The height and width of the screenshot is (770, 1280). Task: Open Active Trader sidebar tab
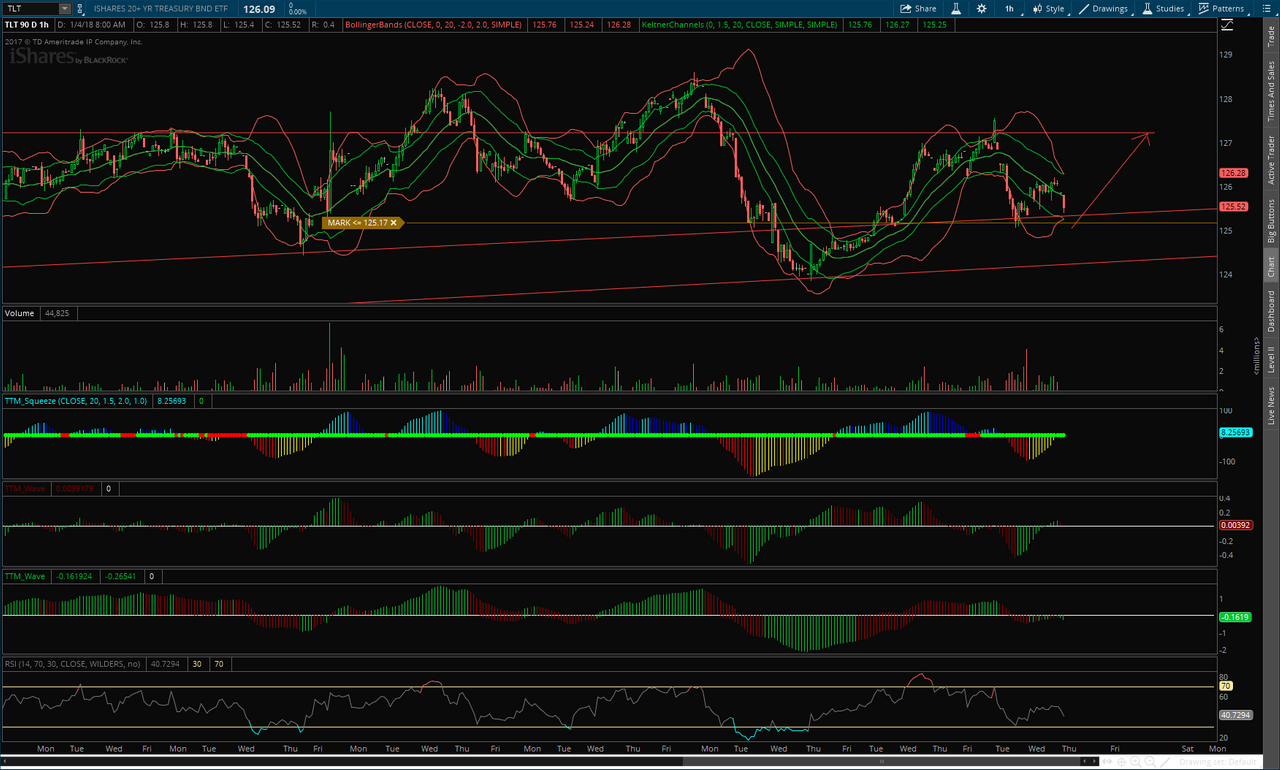click(1271, 160)
